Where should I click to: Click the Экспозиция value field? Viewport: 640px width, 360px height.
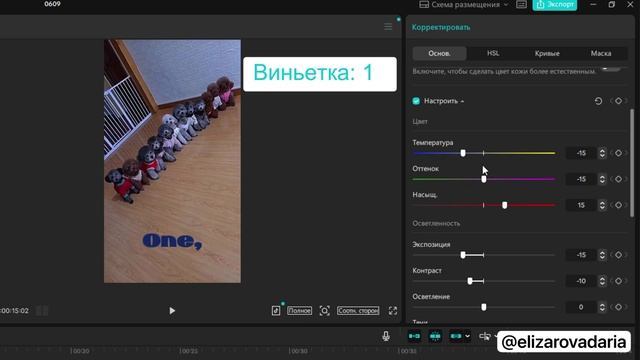pyautogui.click(x=581, y=255)
